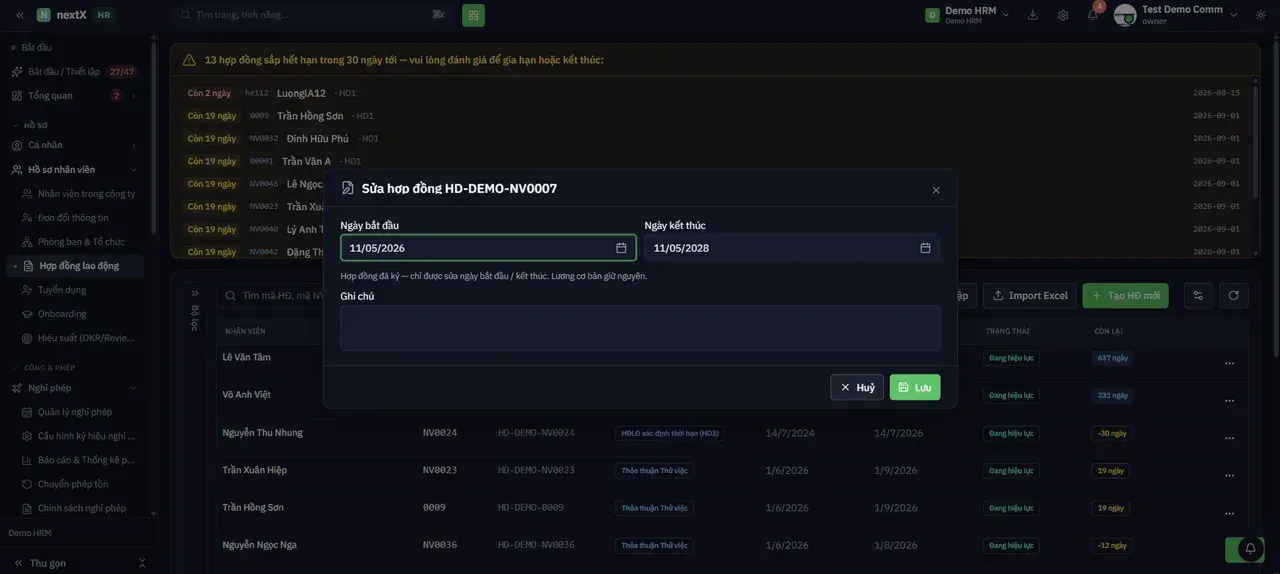The image size is (1280, 574).
Task: Click contract code HD-DEMO-NV0024
Action: 536,433
